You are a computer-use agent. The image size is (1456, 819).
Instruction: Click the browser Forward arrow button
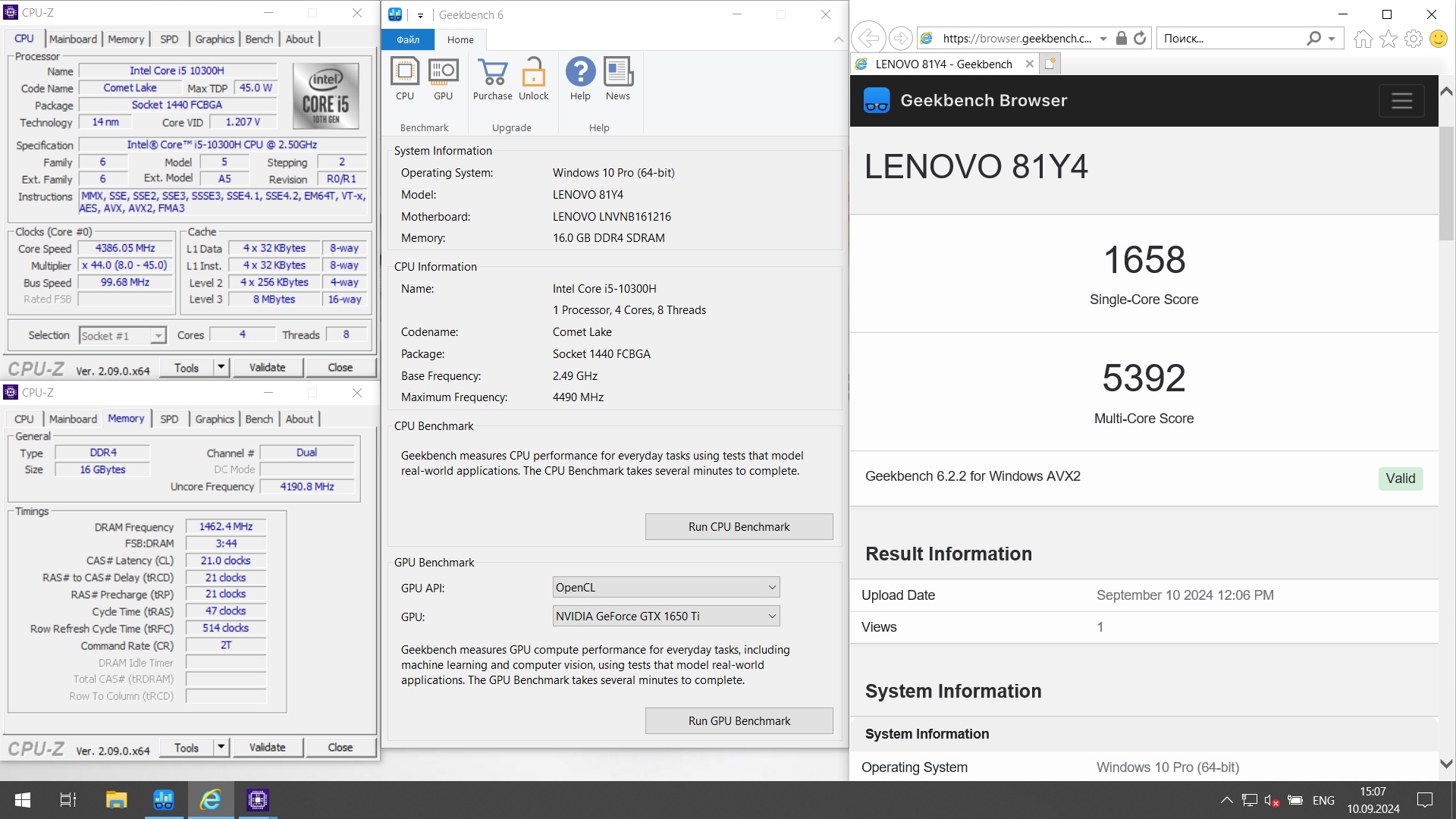click(x=900, y=38)
